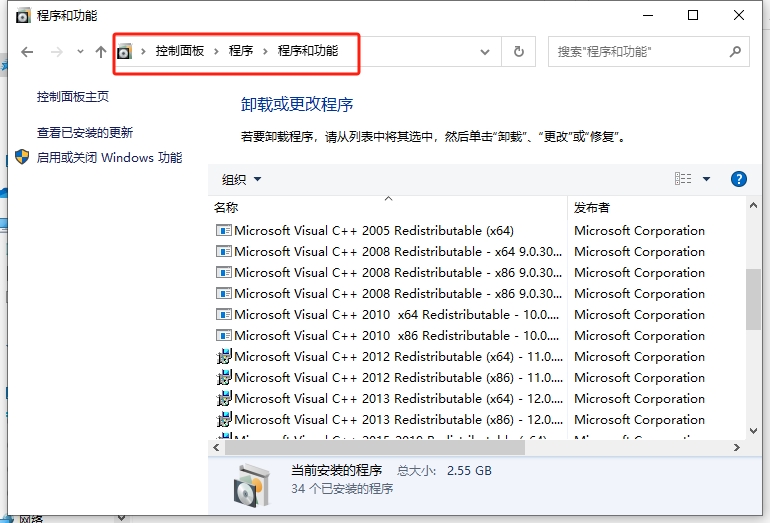Viewport: 770px width, 523px height.
Task: Sort by the 发布者 column header
Action: click(x=592, y=207)
